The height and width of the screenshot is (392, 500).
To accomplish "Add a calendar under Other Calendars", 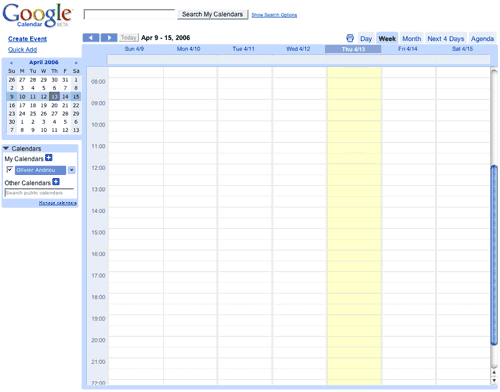I will [56, 182].
